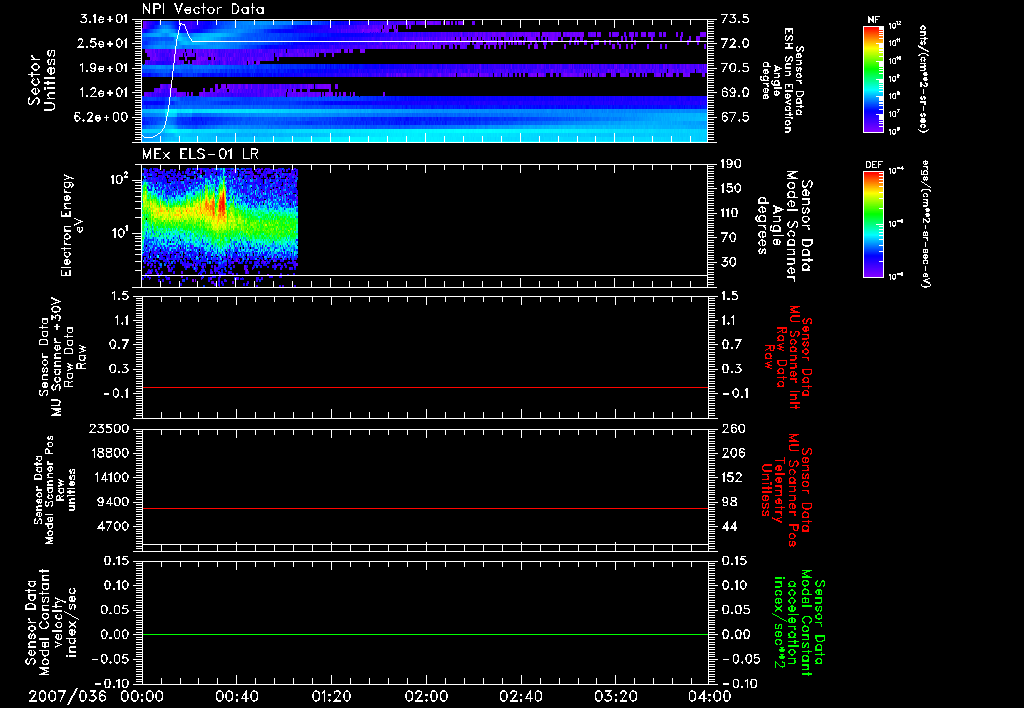Click the '44' telemetry tick value

point(728,526)
